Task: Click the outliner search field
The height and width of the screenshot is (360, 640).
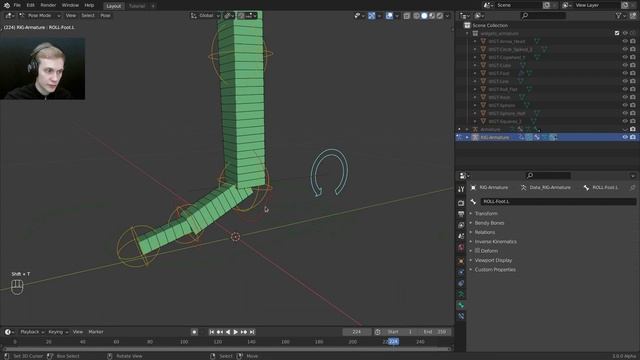Action: (543, 16)
